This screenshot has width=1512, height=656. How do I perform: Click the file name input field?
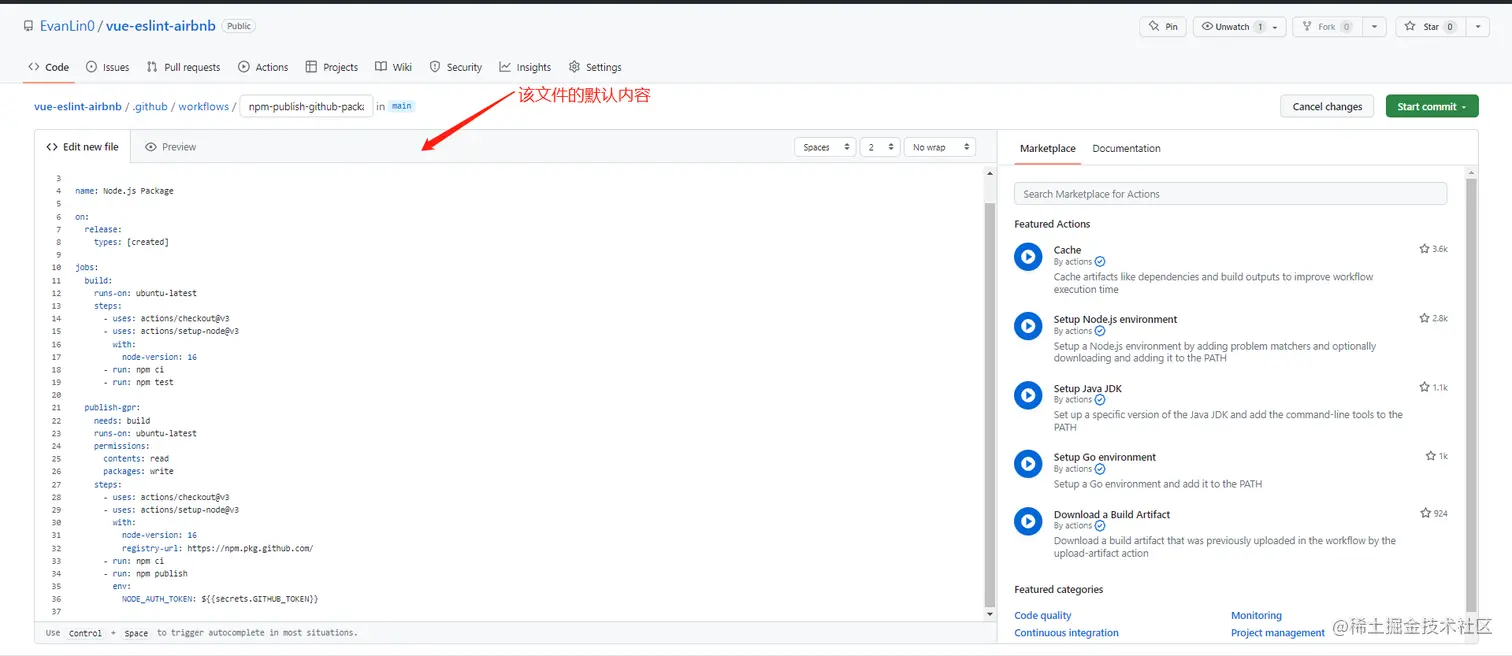coord(306,106)
